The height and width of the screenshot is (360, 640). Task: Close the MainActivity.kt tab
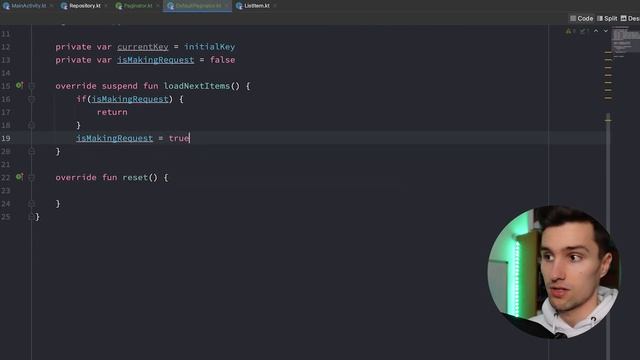pos(51,6)
